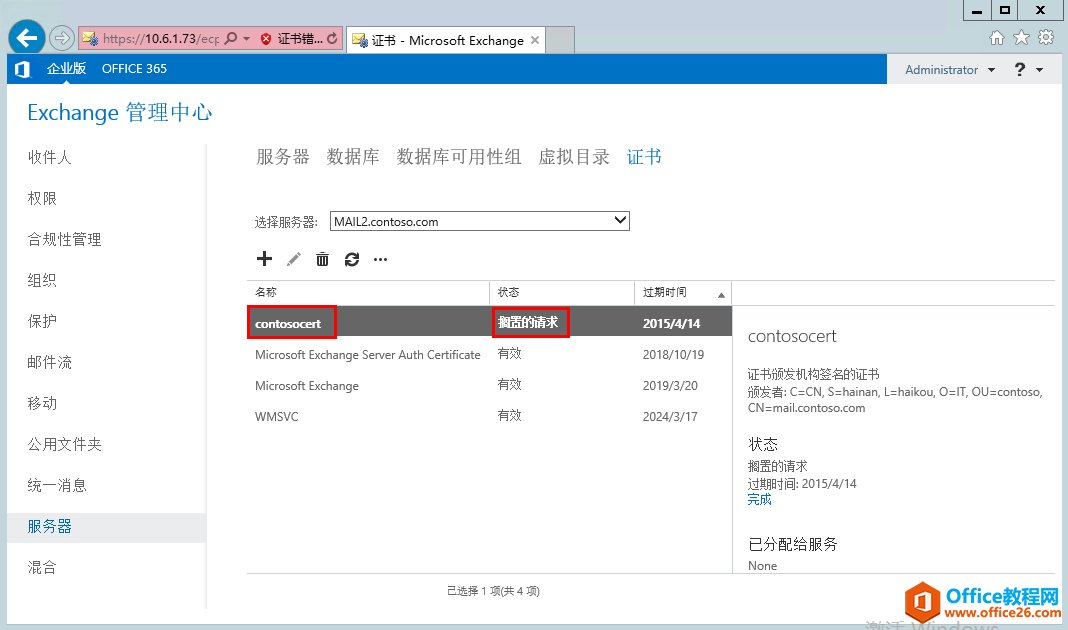Click the 完成 link in the details pane

(759, 499)
